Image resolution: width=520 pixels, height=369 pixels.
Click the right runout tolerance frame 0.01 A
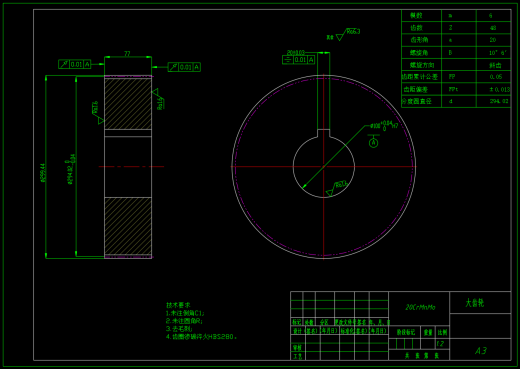[x=184, y=67]
